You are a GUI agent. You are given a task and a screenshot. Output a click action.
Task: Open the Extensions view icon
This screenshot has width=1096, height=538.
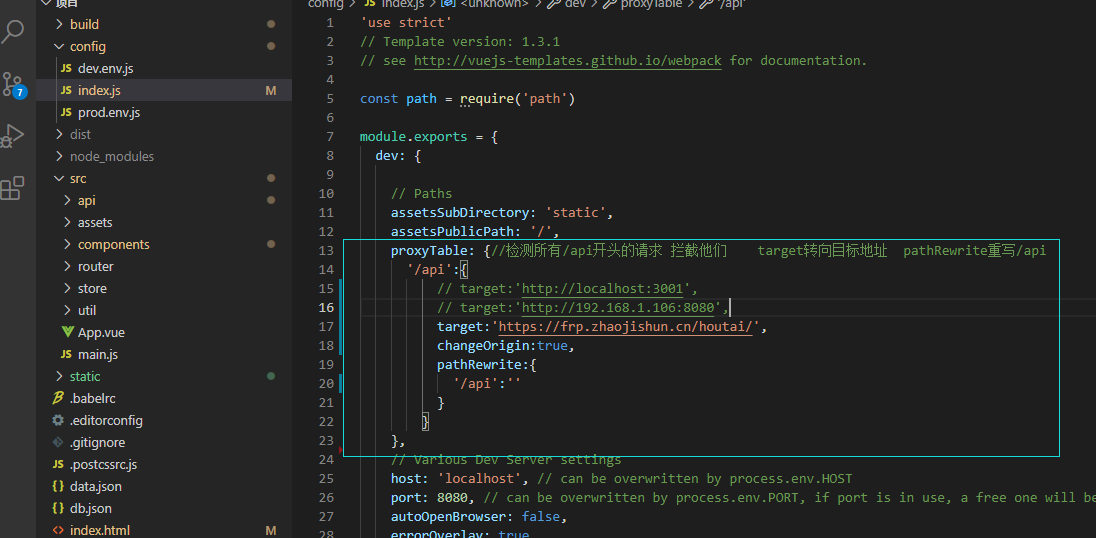[x=13, y=188]
